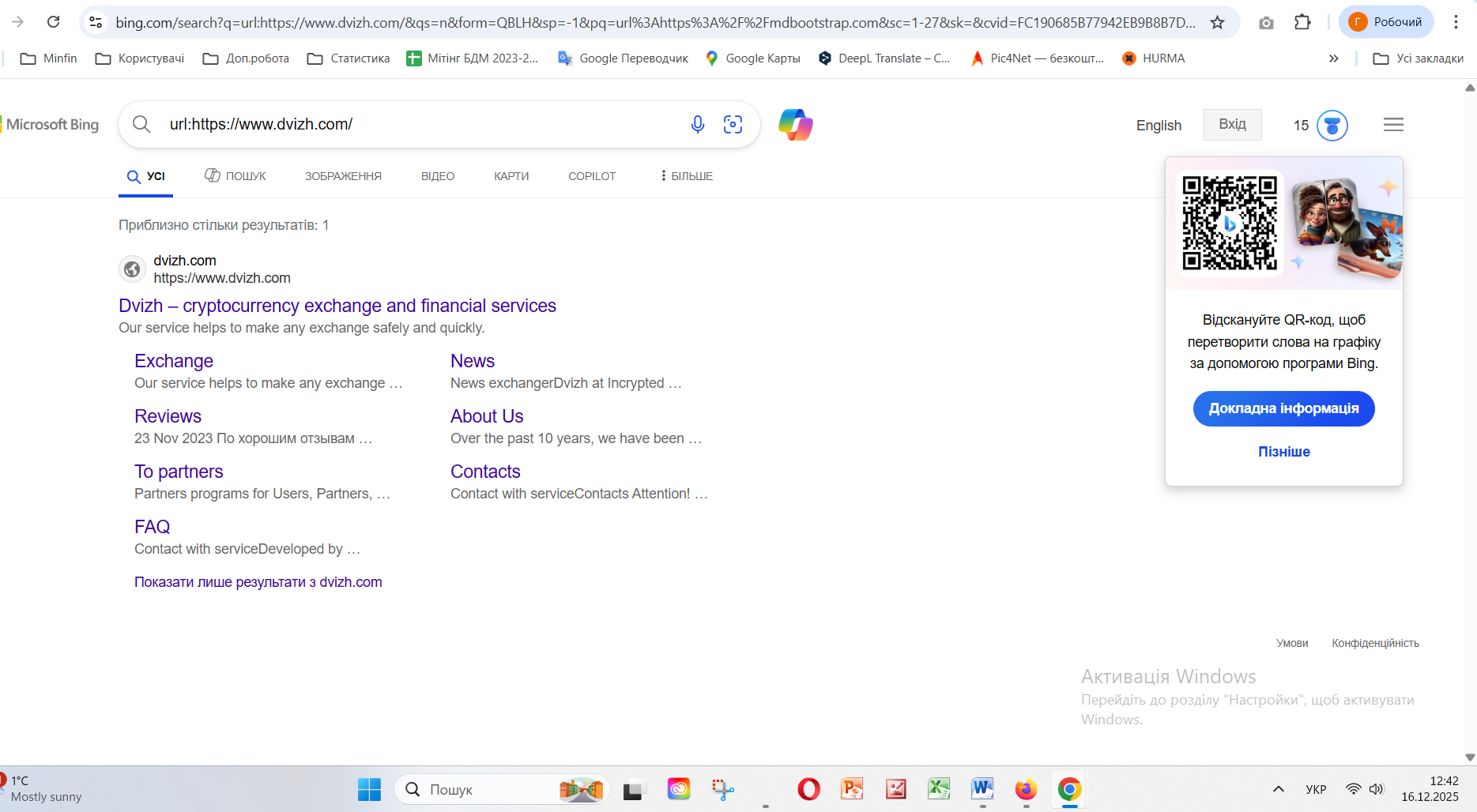Click the volume speaker tray icon
The width and height of the screenshot is (1477, 812).
pyautogui.click(x=1377, y=789)
